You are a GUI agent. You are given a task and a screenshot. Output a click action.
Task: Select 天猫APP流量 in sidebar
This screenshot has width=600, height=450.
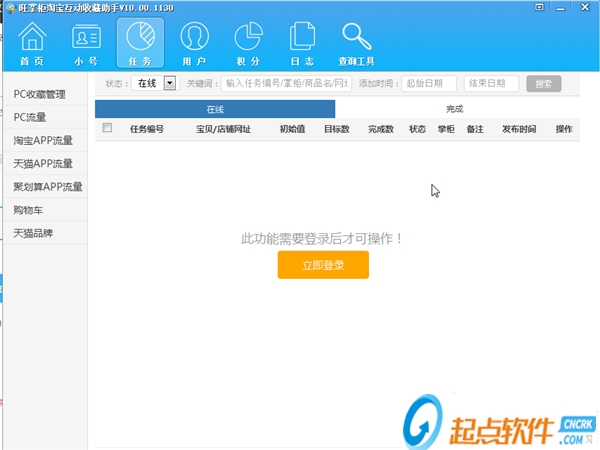45,164
